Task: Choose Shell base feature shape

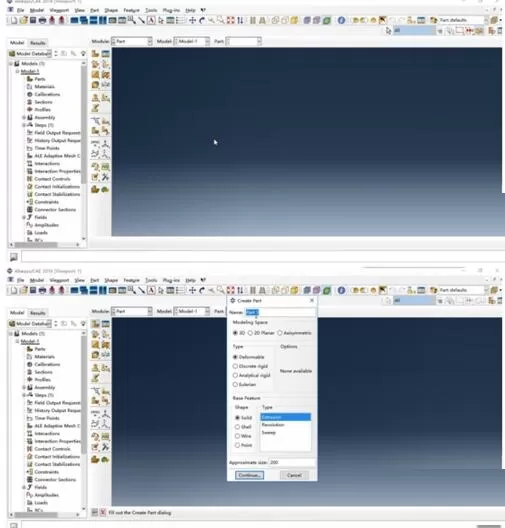Action: pyautogui.click(x=237, y=427)
